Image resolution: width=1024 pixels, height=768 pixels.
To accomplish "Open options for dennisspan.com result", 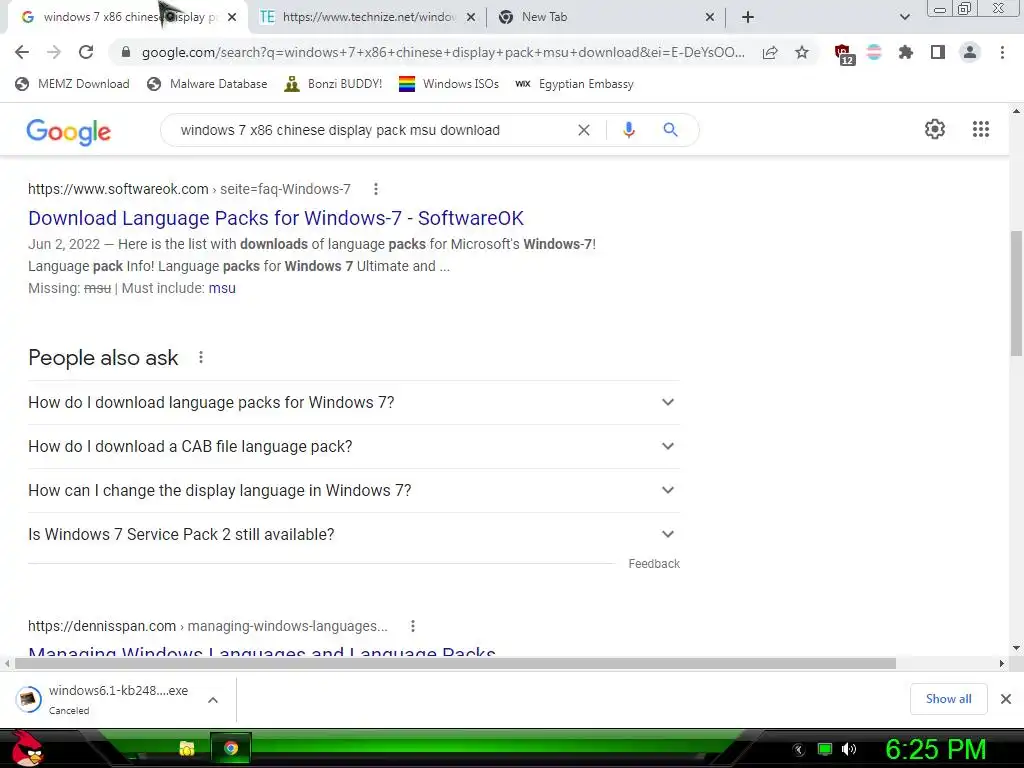I will click(x=413, y=626).
